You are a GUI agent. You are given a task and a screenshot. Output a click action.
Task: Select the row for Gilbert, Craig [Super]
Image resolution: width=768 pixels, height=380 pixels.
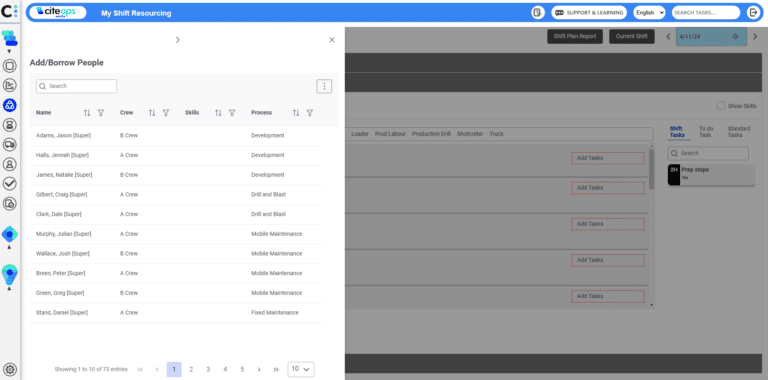pyautogui.click(x=176, y=194)
